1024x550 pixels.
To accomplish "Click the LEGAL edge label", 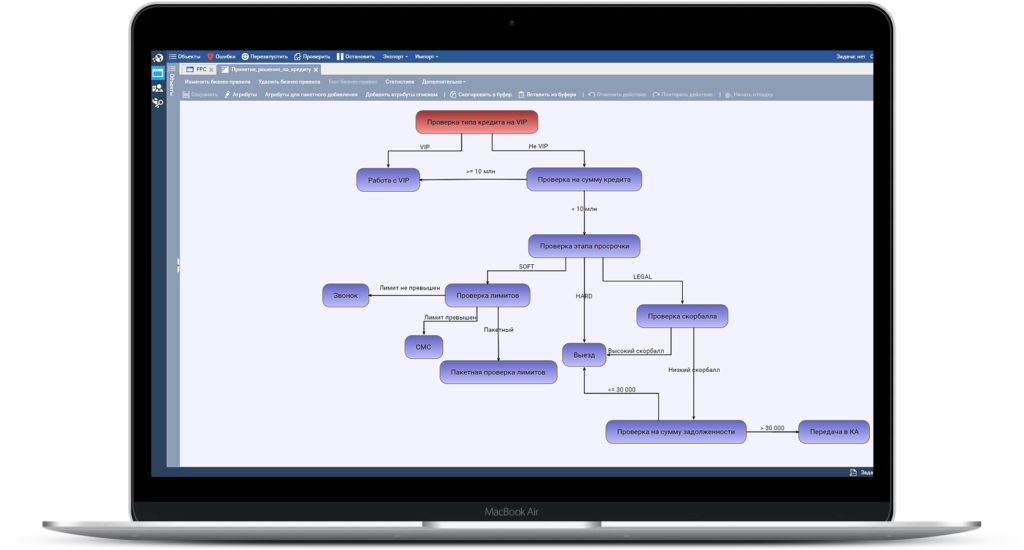I will [643, 276].
